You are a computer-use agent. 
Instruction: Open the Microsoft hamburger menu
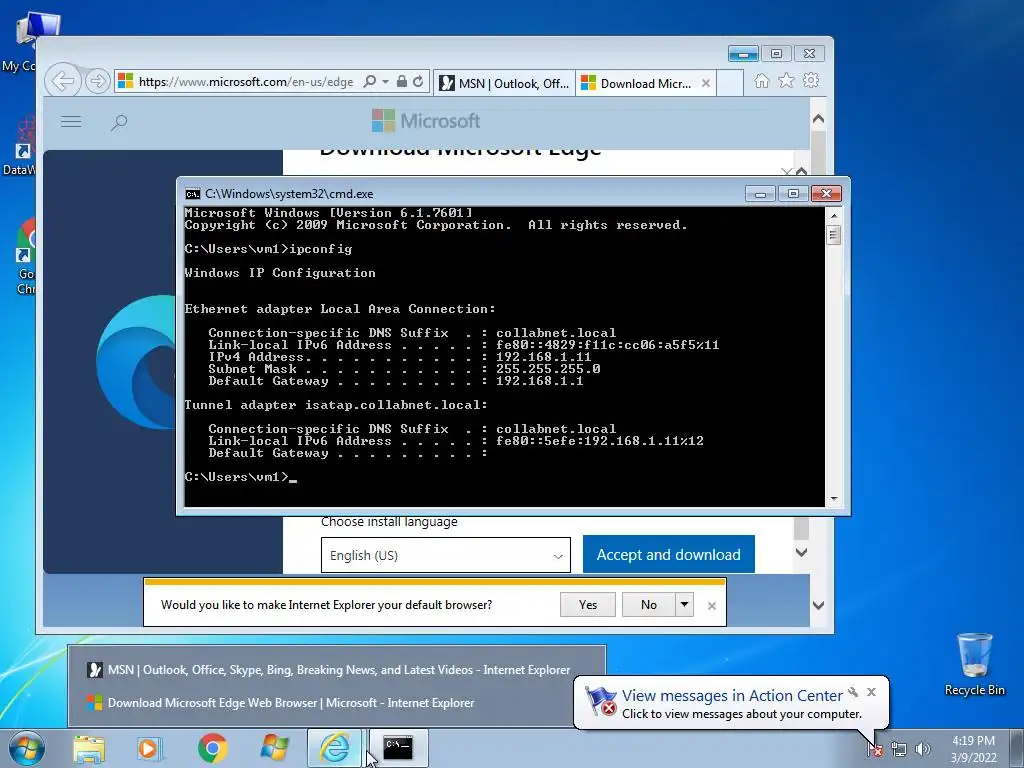click(71, 121)
